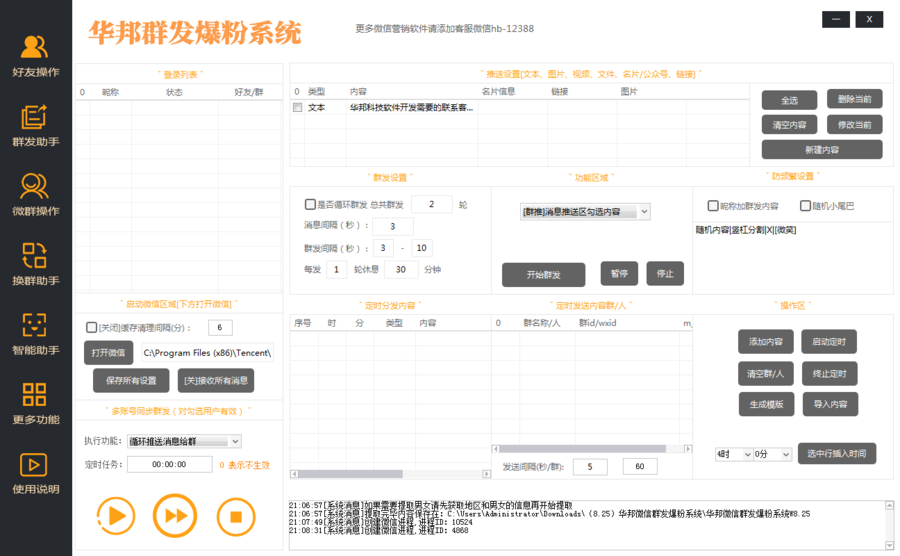900x556 pixels.
Task: Click the 状态 column header in 登录列表
Action: 174,92
